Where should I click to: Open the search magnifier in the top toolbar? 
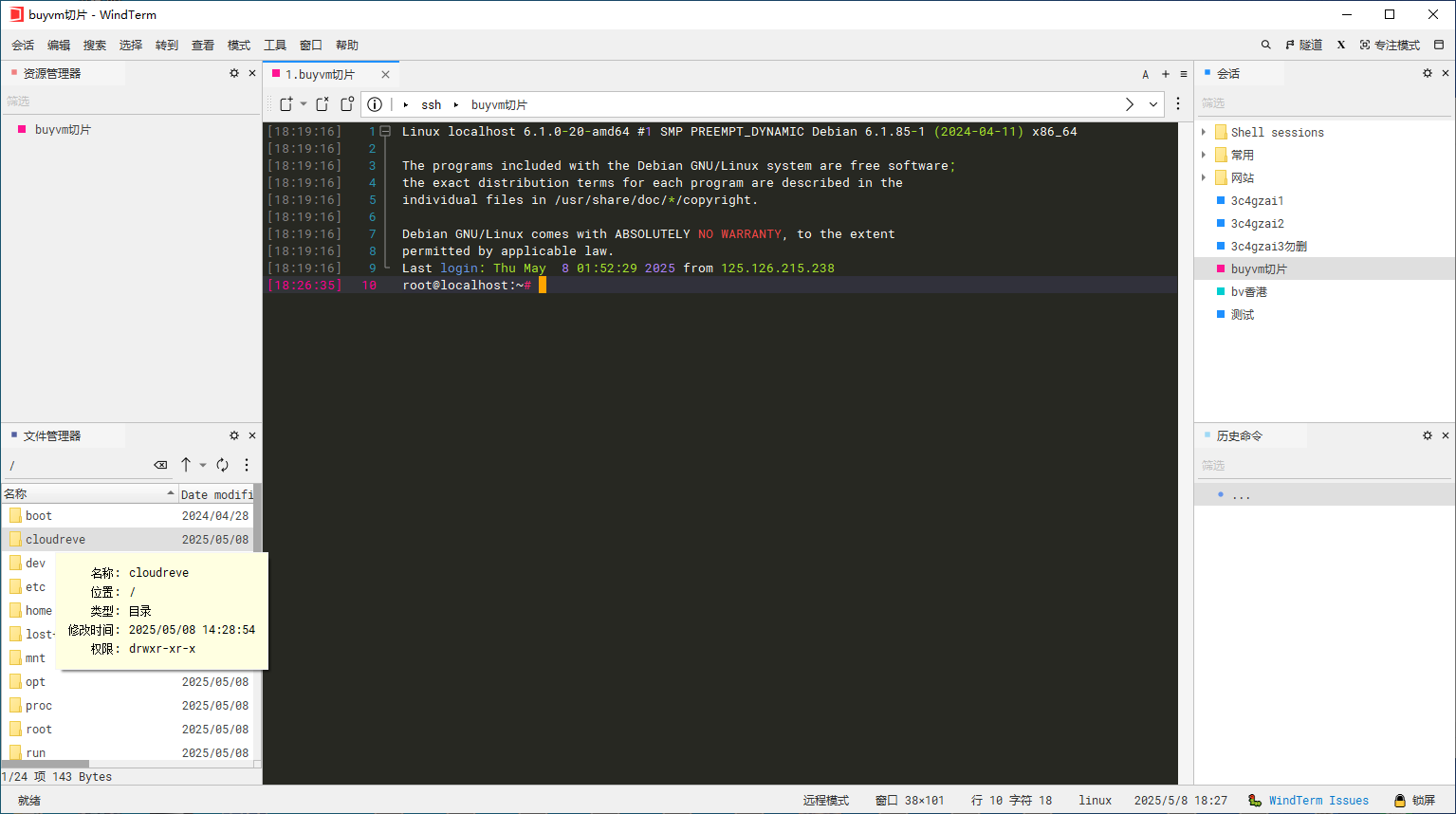1265,45
